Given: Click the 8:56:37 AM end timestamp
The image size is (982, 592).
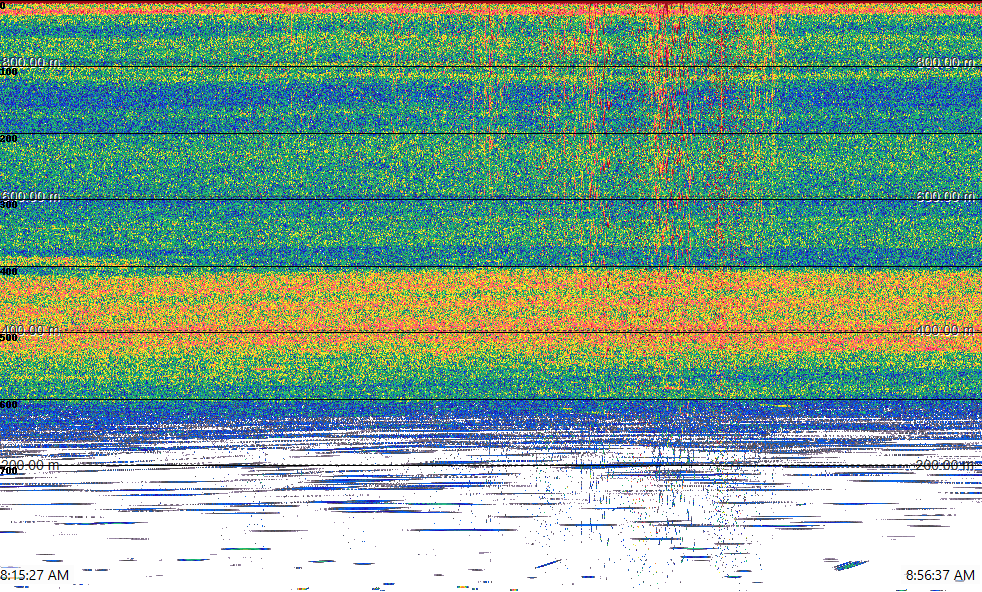Looking at the screenshot, I should 940,575.
